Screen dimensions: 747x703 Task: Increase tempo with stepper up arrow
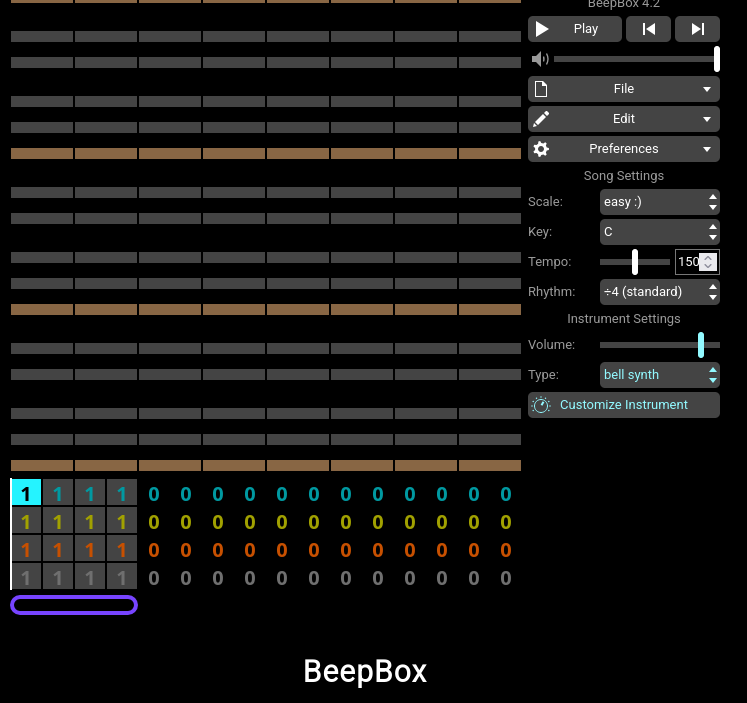708,258
